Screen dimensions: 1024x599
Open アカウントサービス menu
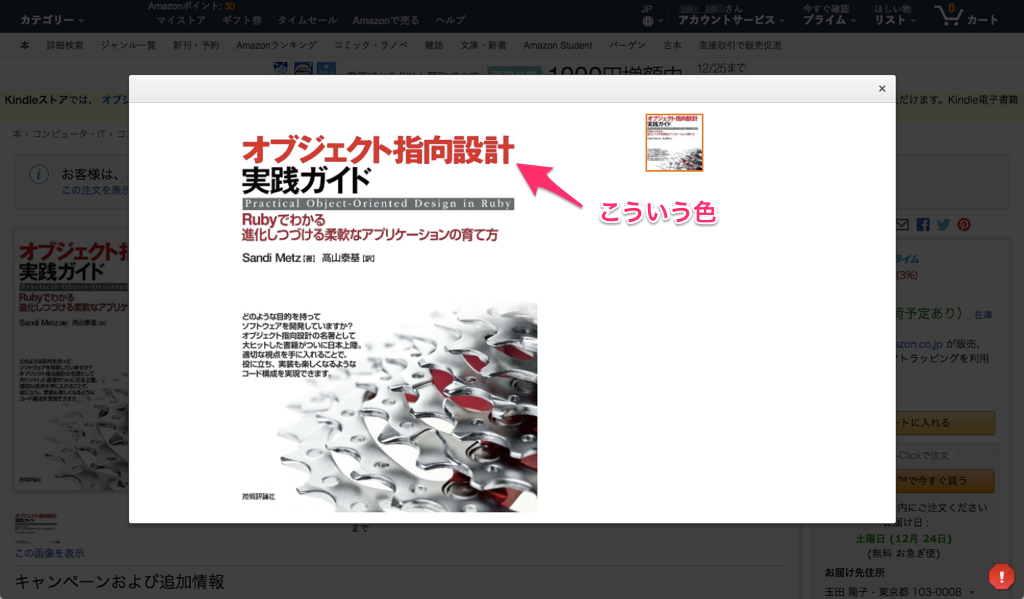(x=731, y=20)
